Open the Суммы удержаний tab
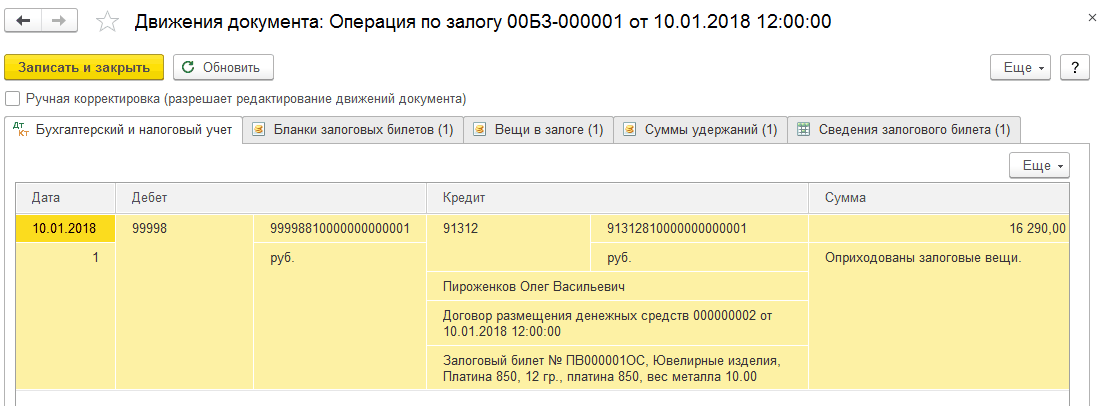This screenshot has width=1097, height=406. (700, 130)
